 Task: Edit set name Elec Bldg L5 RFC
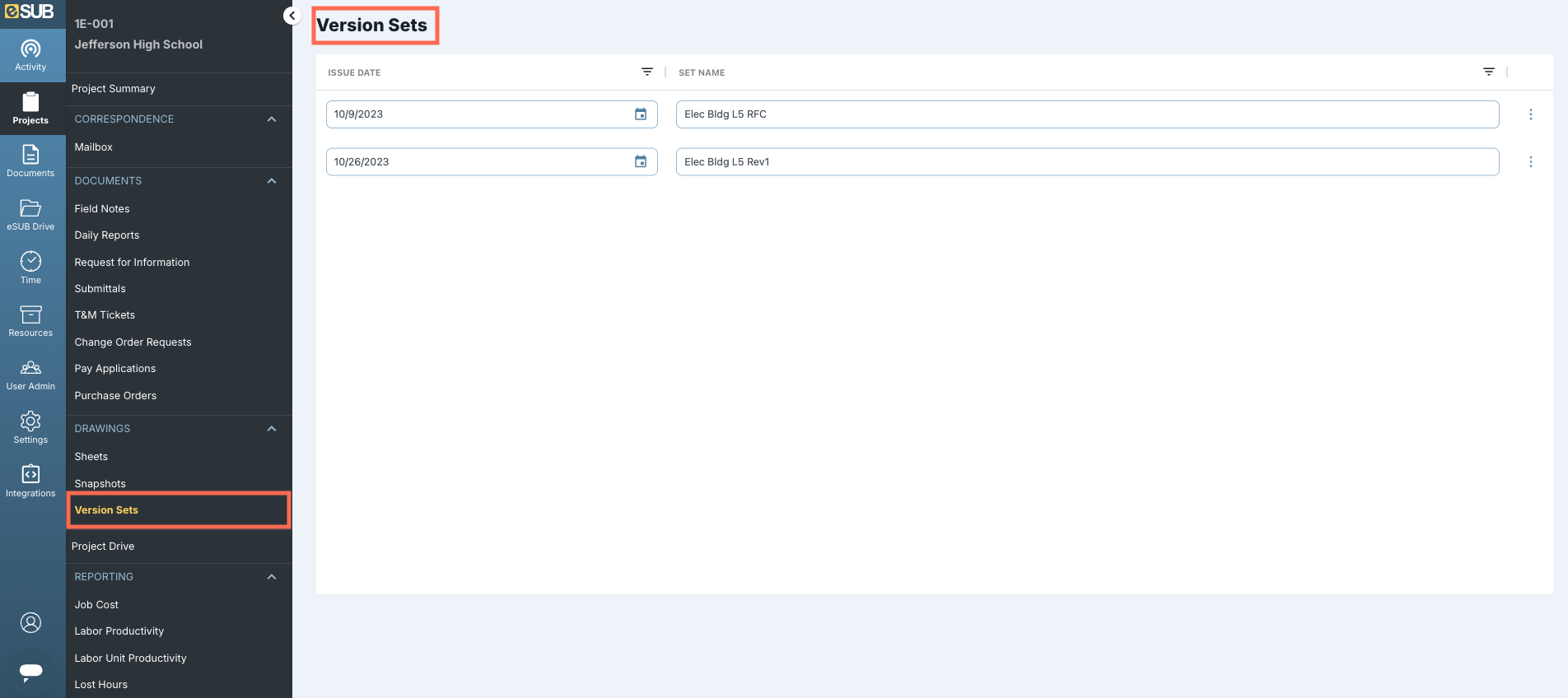click(x=1087, y=114)
